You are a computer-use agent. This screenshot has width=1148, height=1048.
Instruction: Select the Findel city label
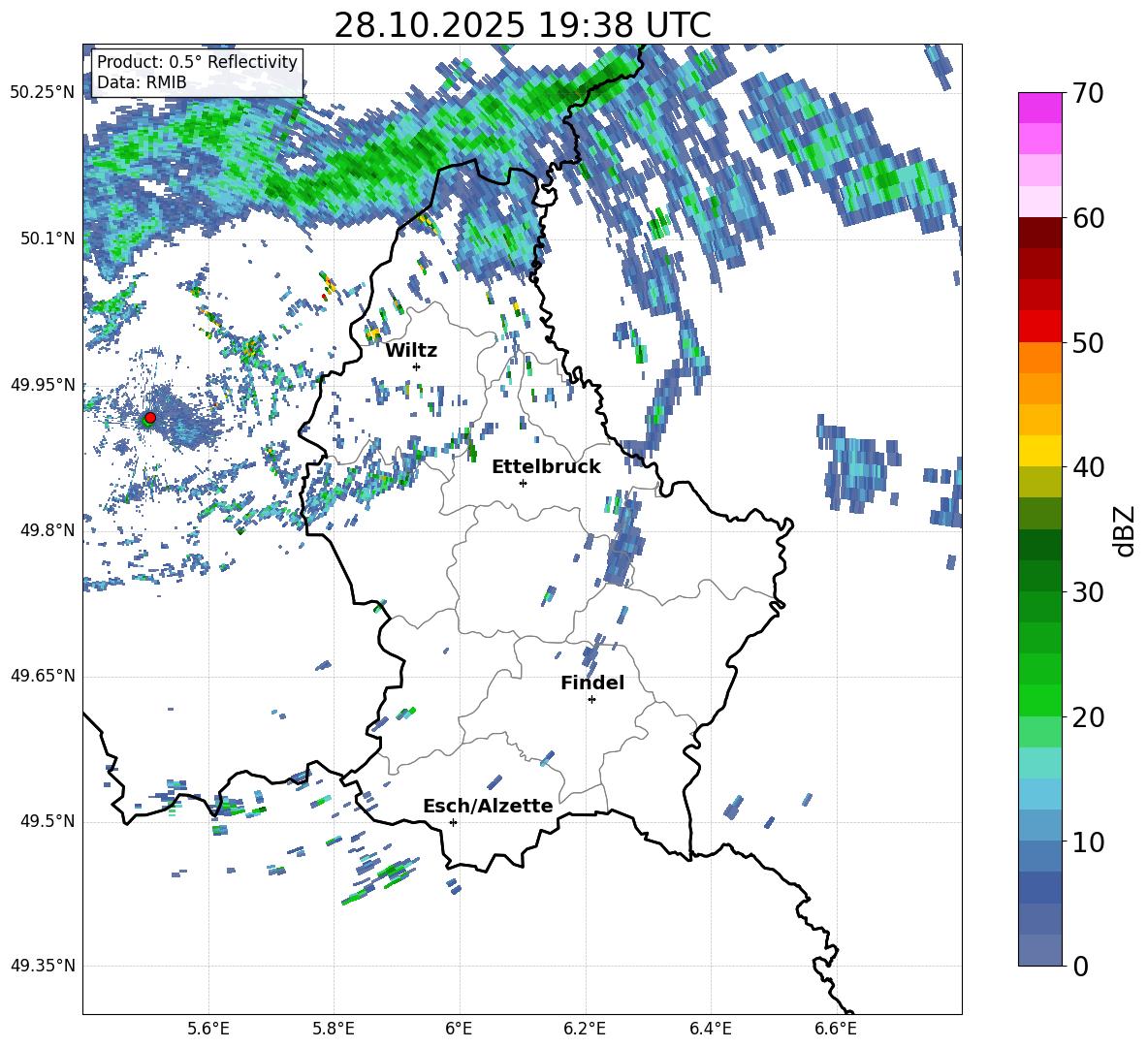[592, 683]
